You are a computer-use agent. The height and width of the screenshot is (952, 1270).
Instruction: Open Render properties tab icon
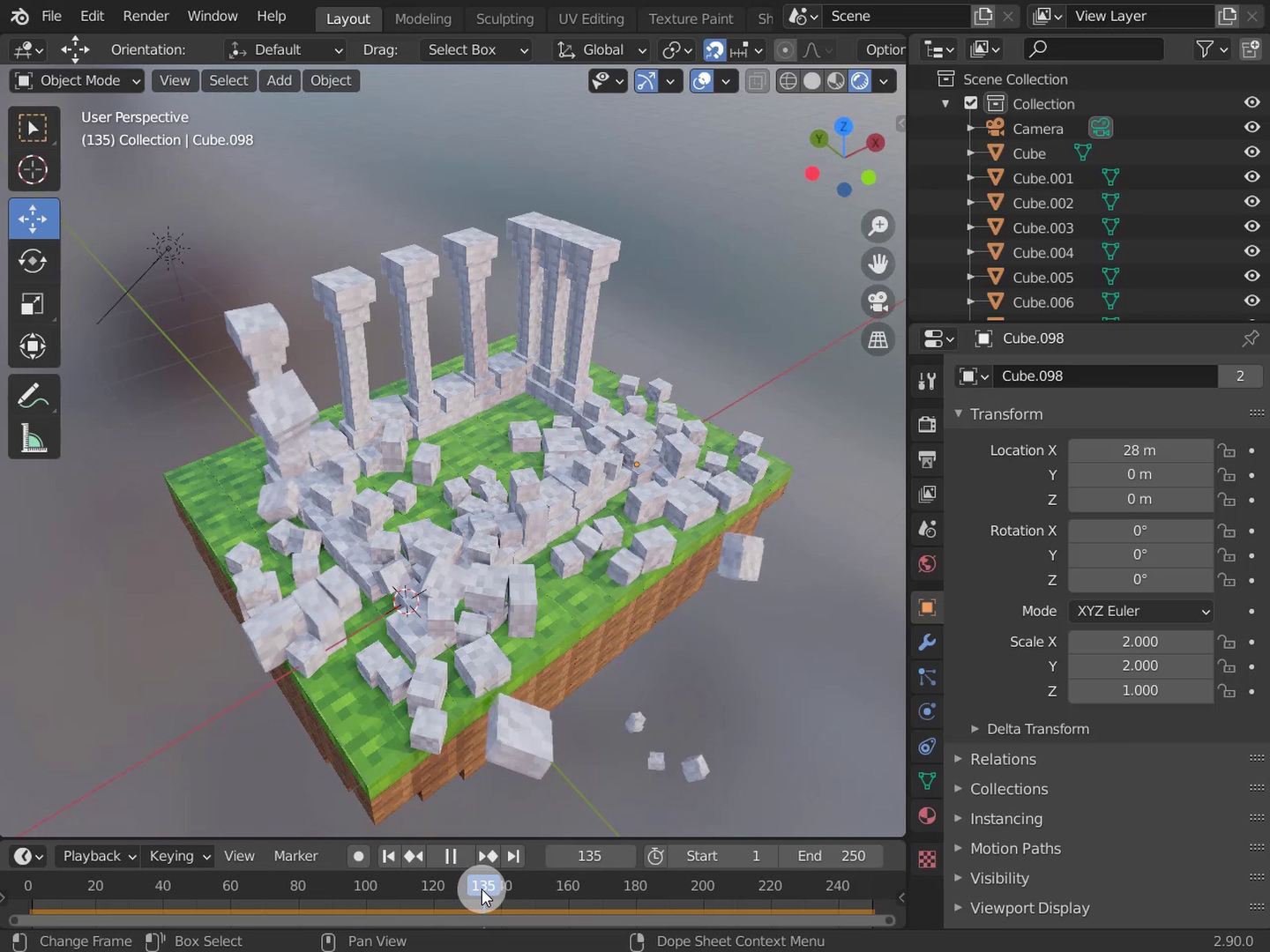click(927, 424)
